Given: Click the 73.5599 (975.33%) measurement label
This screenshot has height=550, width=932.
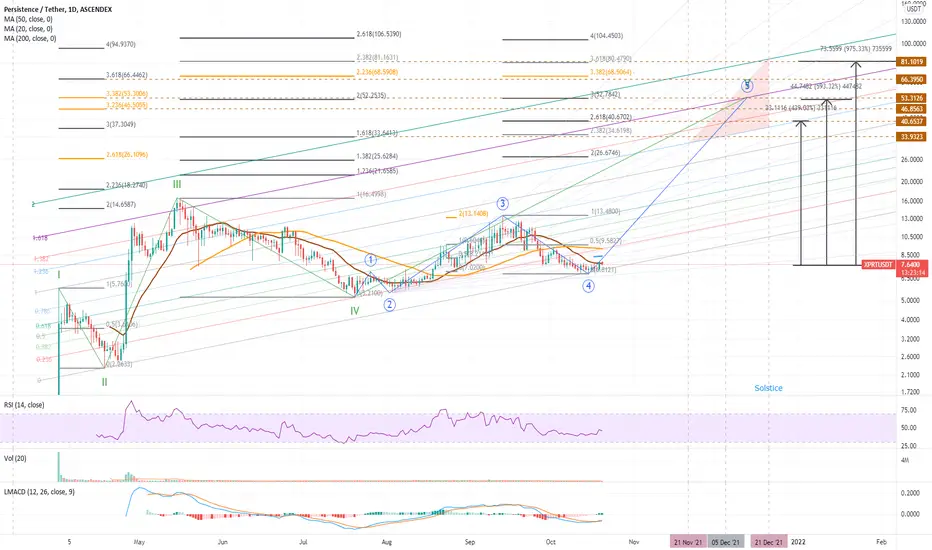Looking at the screenshot, I should point(856,49).
